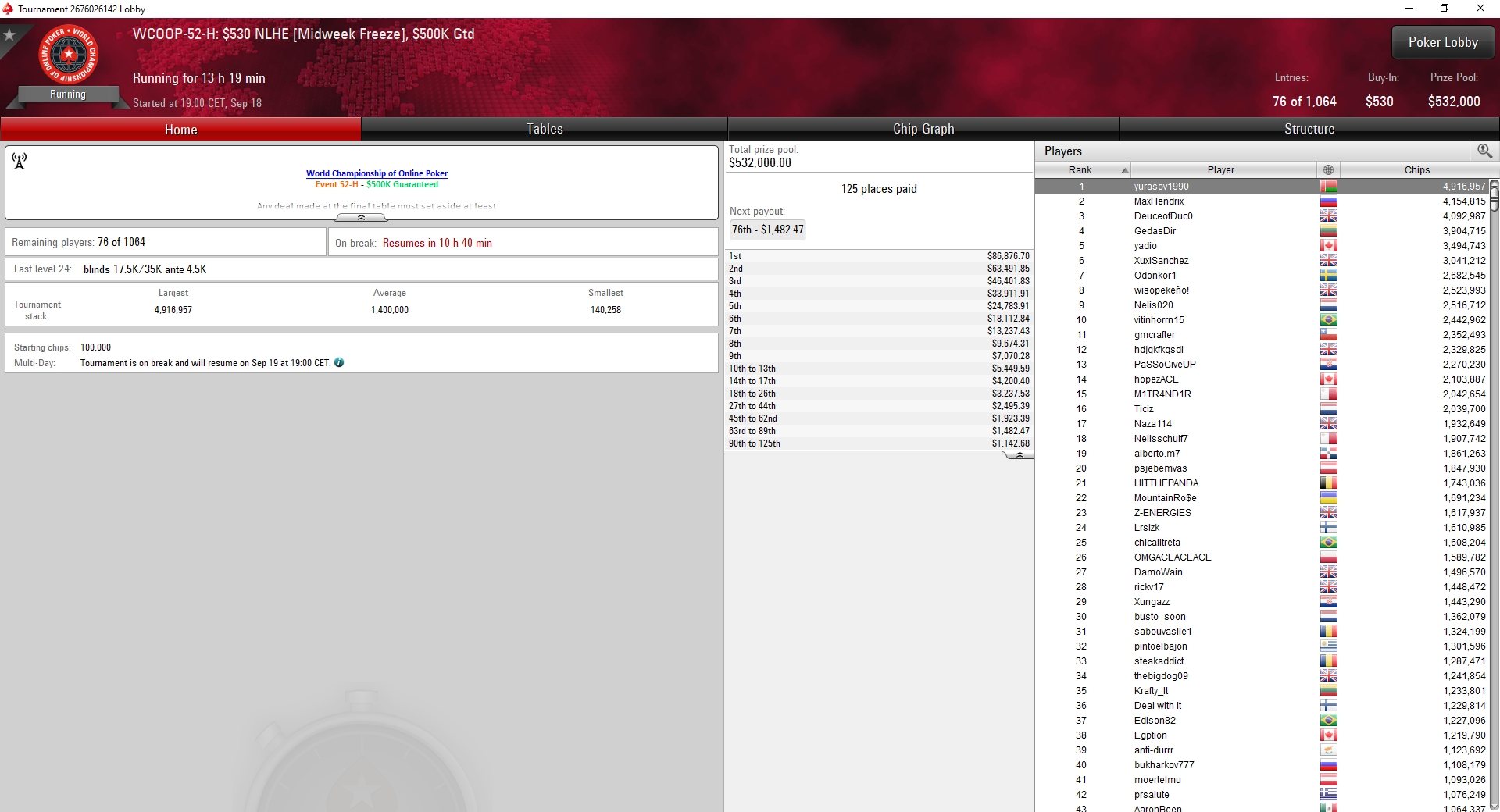
Task: Select player busto_soon in the list
Action: [x=1262, y=617]
